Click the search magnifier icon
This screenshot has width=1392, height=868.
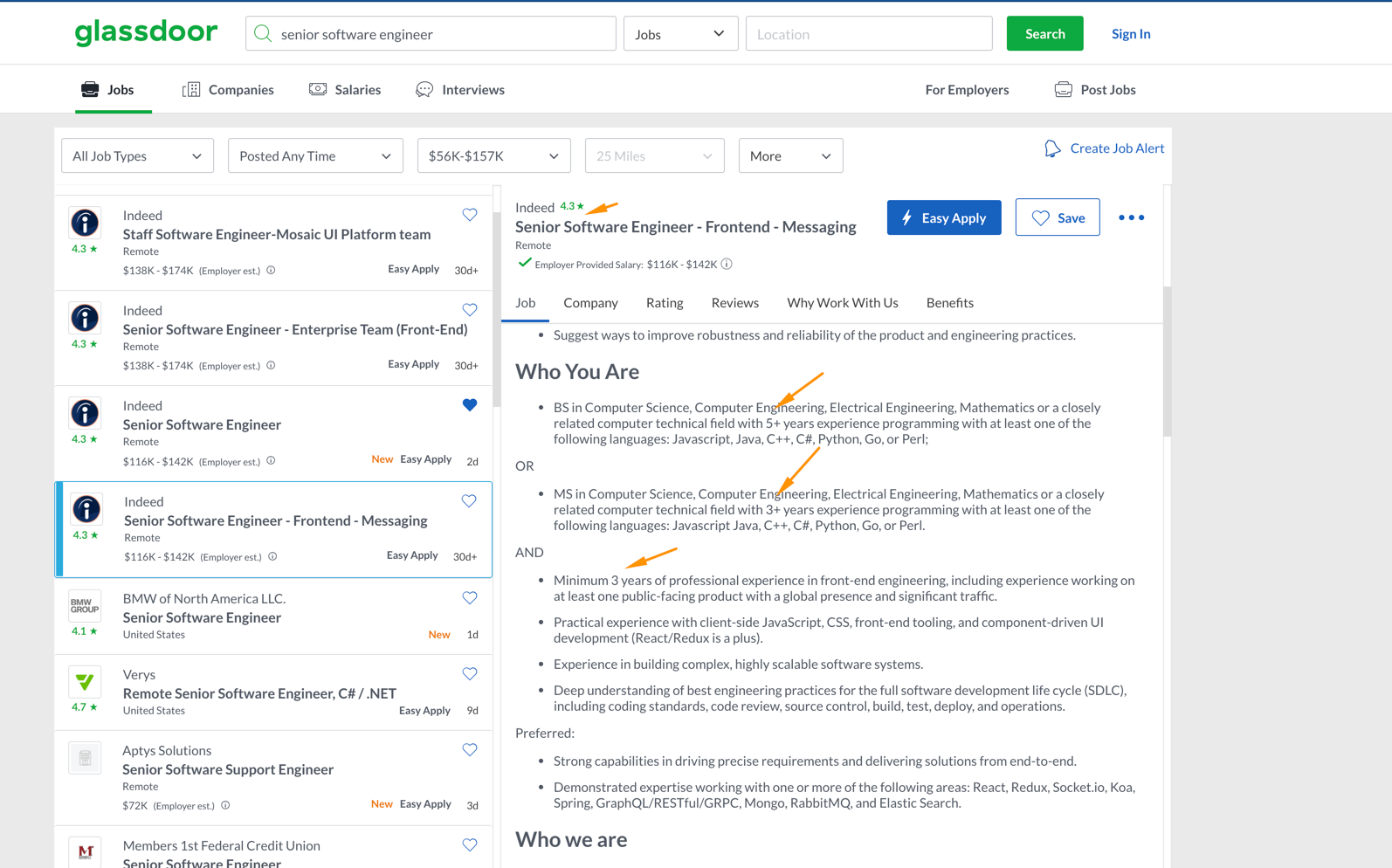tap(262, 34)
